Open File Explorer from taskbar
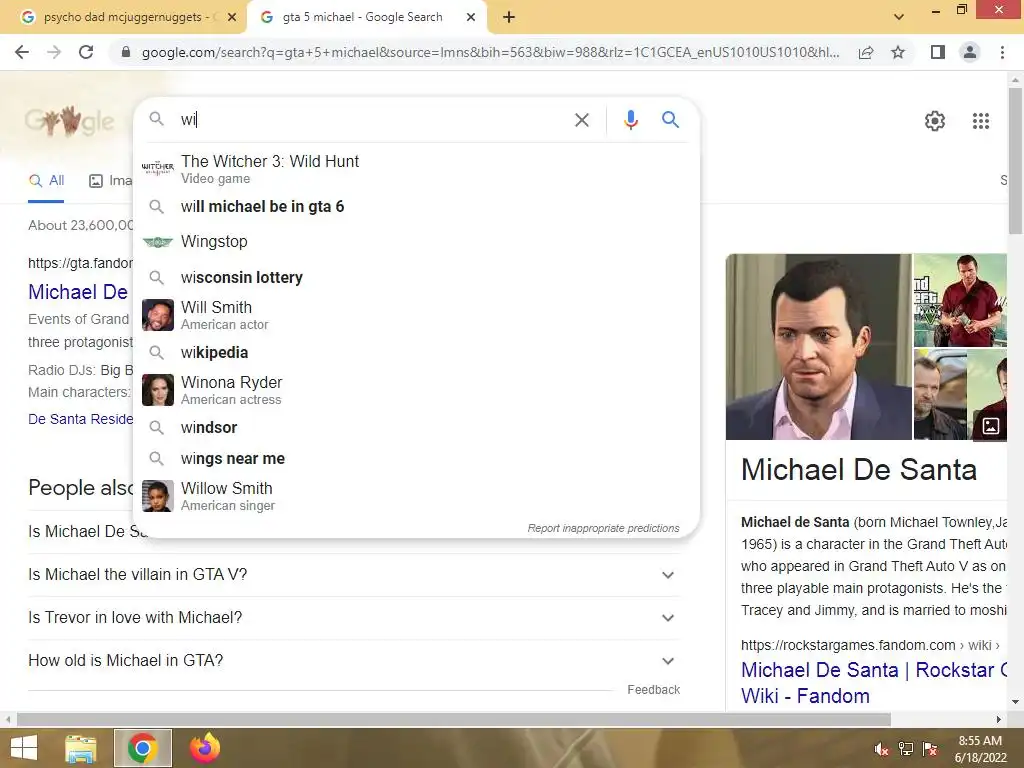The width and height of the screenshot is (1024, 768). tap(81, 748)
